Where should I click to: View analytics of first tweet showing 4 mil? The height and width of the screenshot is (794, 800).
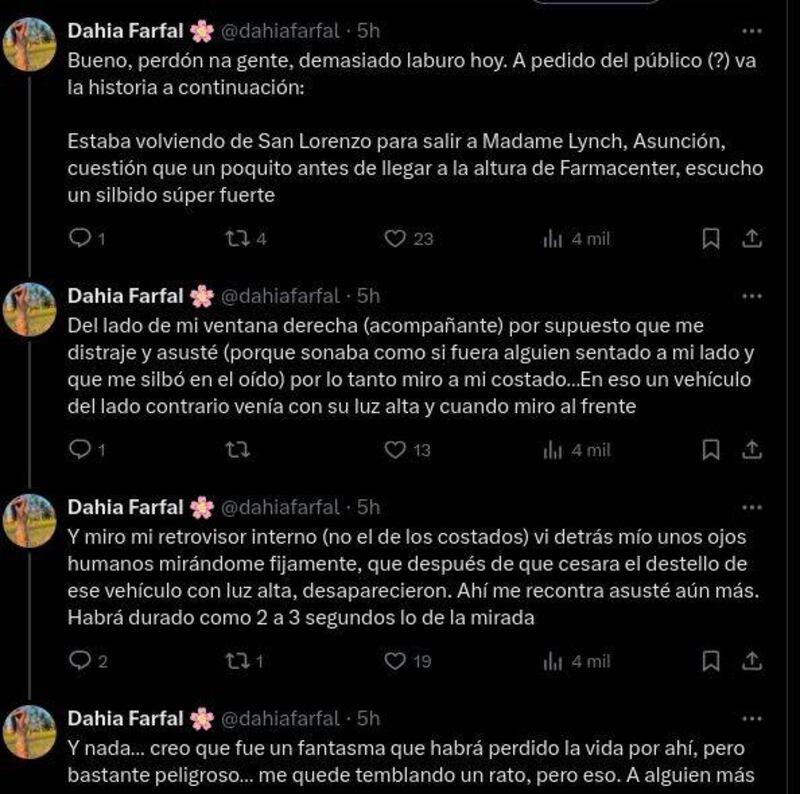pyautogui.click(x=577, y=238)
